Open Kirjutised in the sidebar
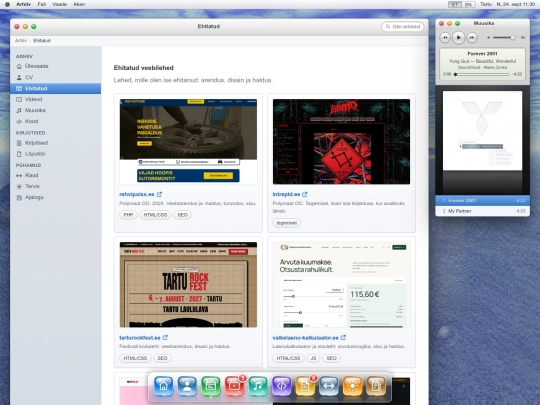 (x=56, y=143)
